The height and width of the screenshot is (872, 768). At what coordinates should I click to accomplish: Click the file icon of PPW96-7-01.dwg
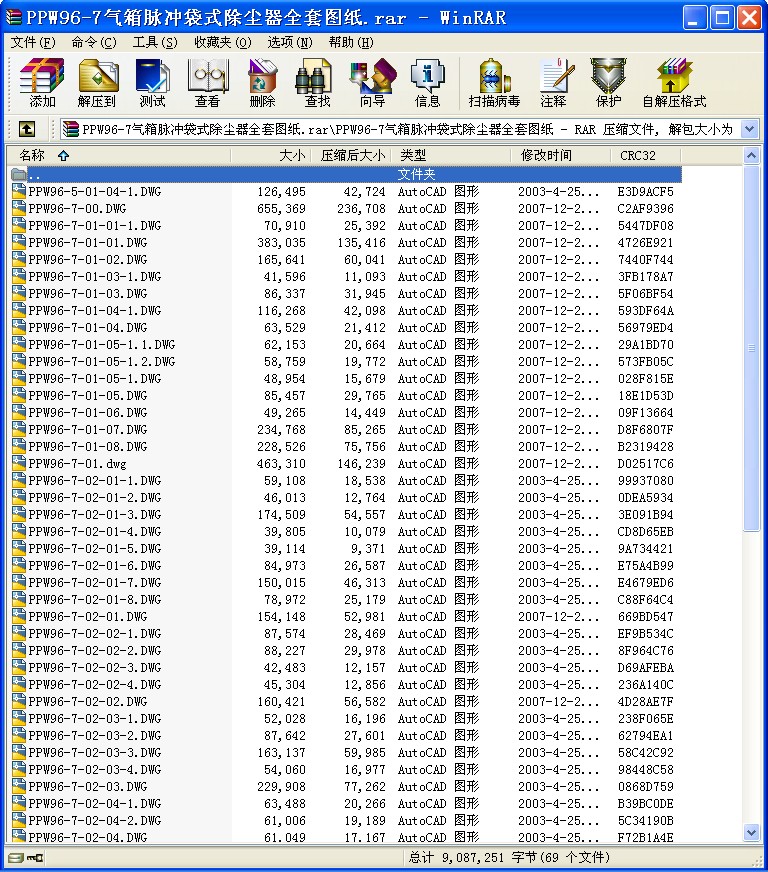click(x=19, y=463)
